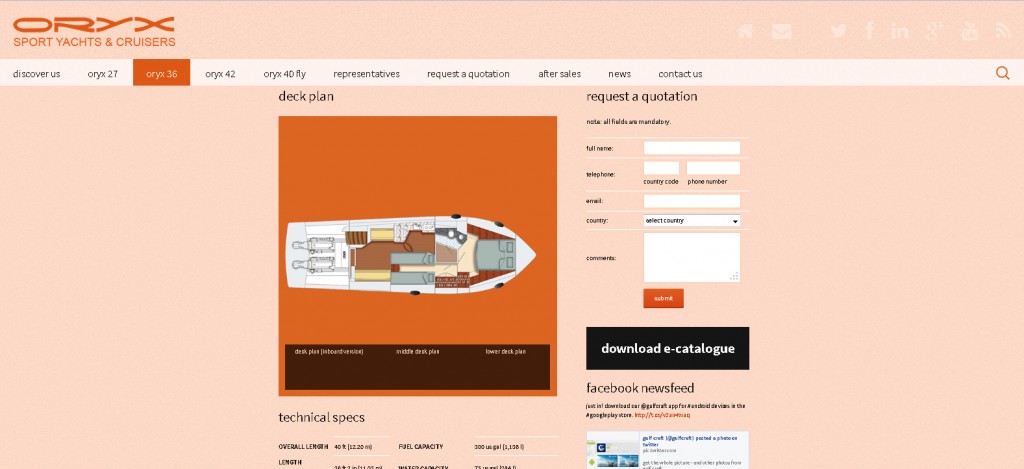This screenshot has width=1024, height=469.
Task: Open the after sales menu item
Action: (559, 73)
